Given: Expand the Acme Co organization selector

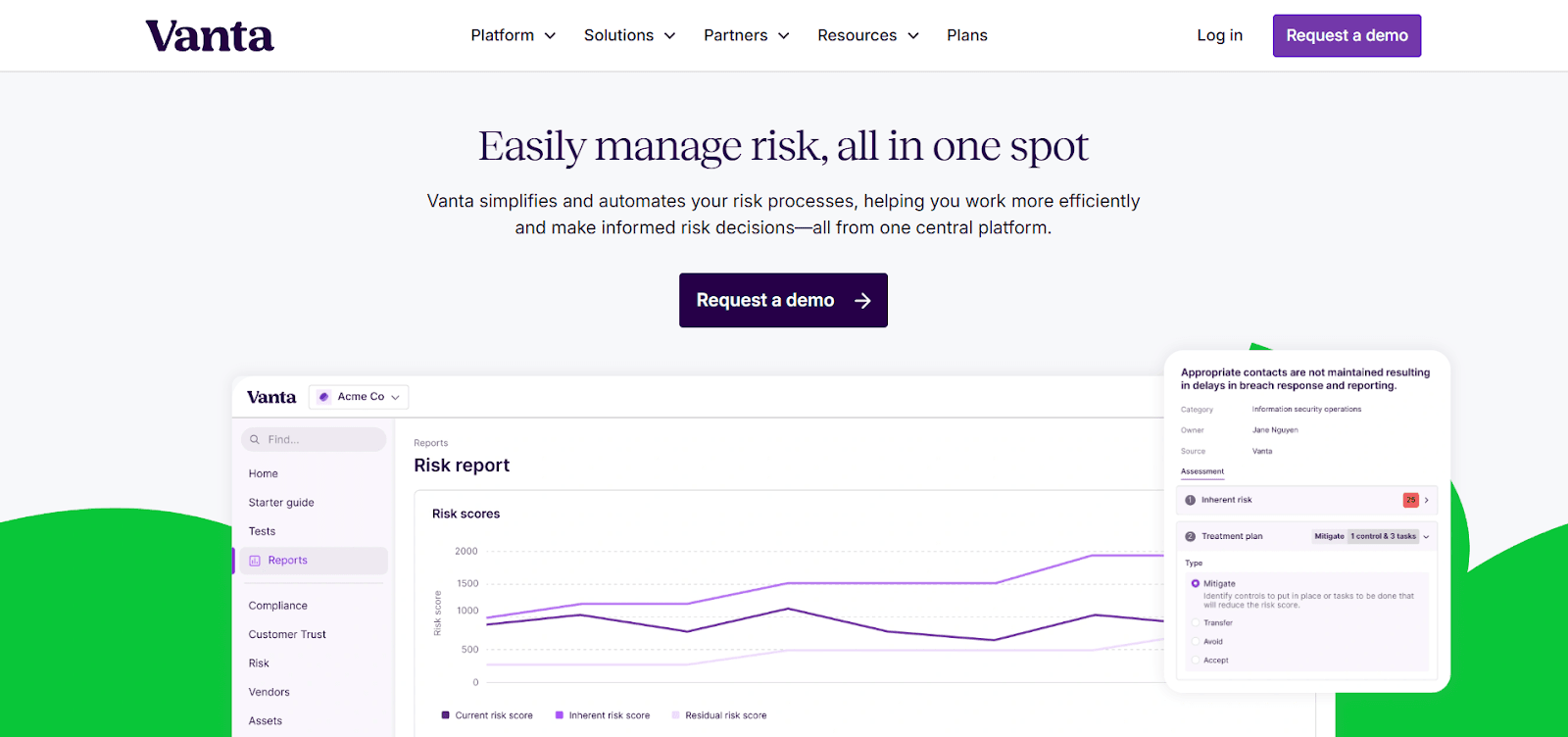Looking at the screenshot, I should (395, 397).
